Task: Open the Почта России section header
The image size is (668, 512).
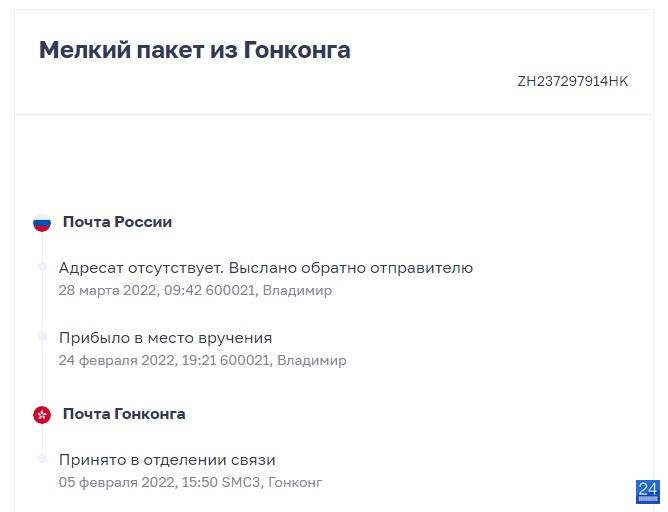Action: pos(117,222)
